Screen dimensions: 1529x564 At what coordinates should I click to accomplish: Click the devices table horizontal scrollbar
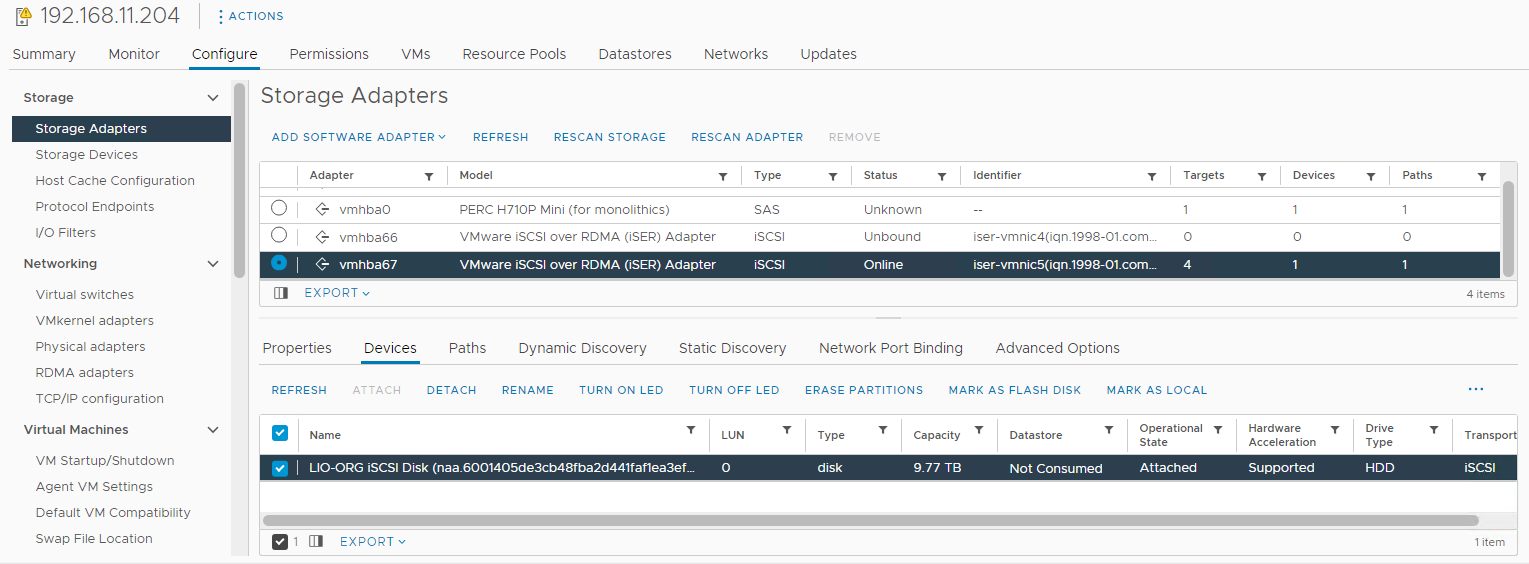click(x=870, y=520)
